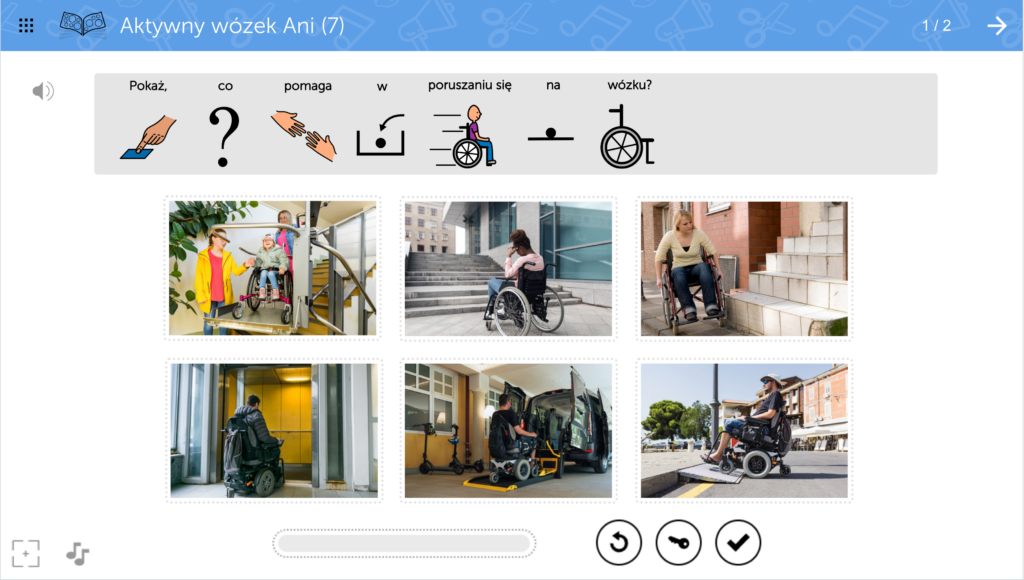
Task: Click the 'Aktywny wózek Ani (7)' title
Action: coord(232,26)
